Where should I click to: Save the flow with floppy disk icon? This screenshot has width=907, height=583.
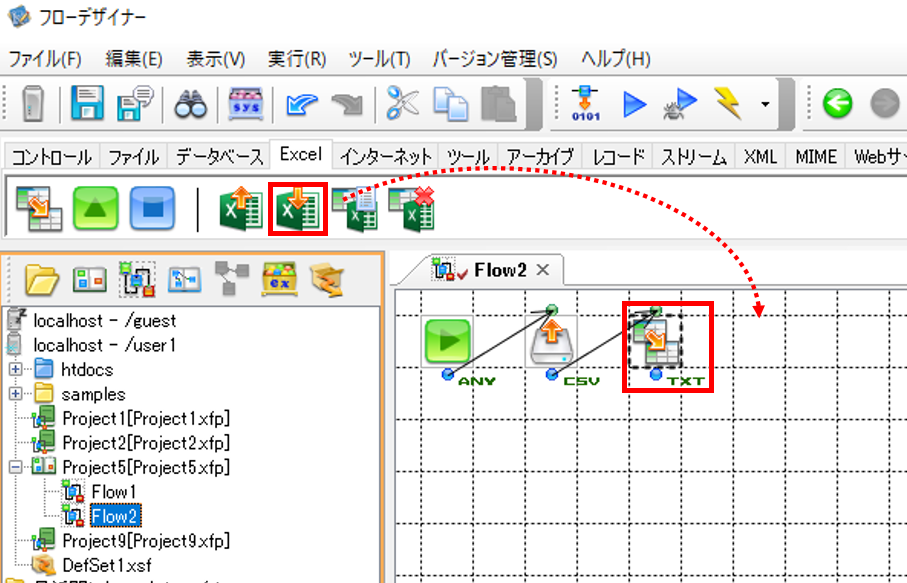(87, 103)
